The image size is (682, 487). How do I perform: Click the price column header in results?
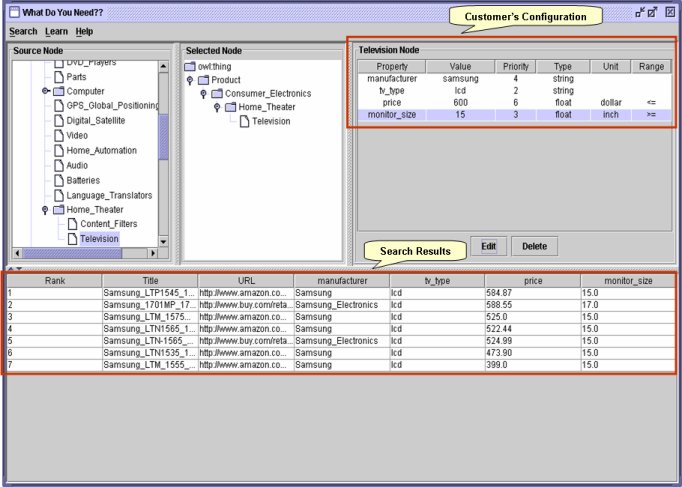[x=532, y=281]
